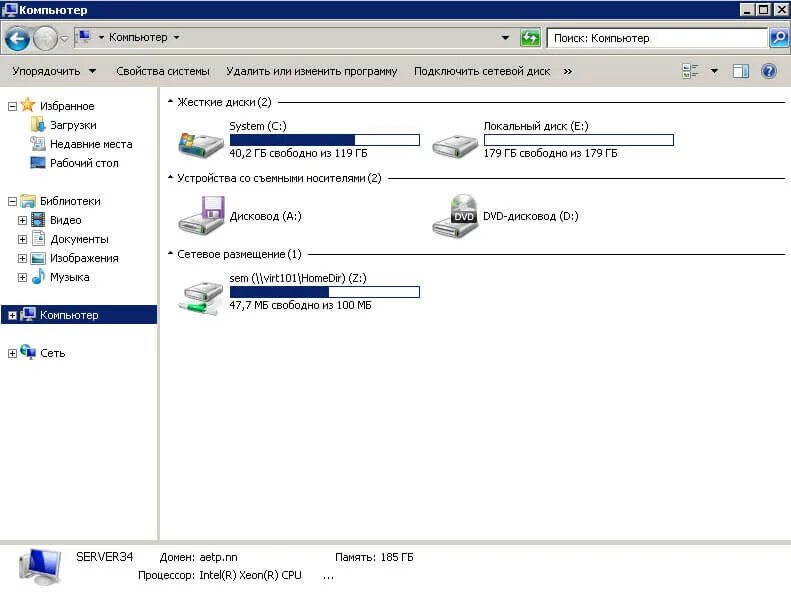Collapse the Избранное tree node
Viewport: 791px width, 592px height.
pos(13,106)
